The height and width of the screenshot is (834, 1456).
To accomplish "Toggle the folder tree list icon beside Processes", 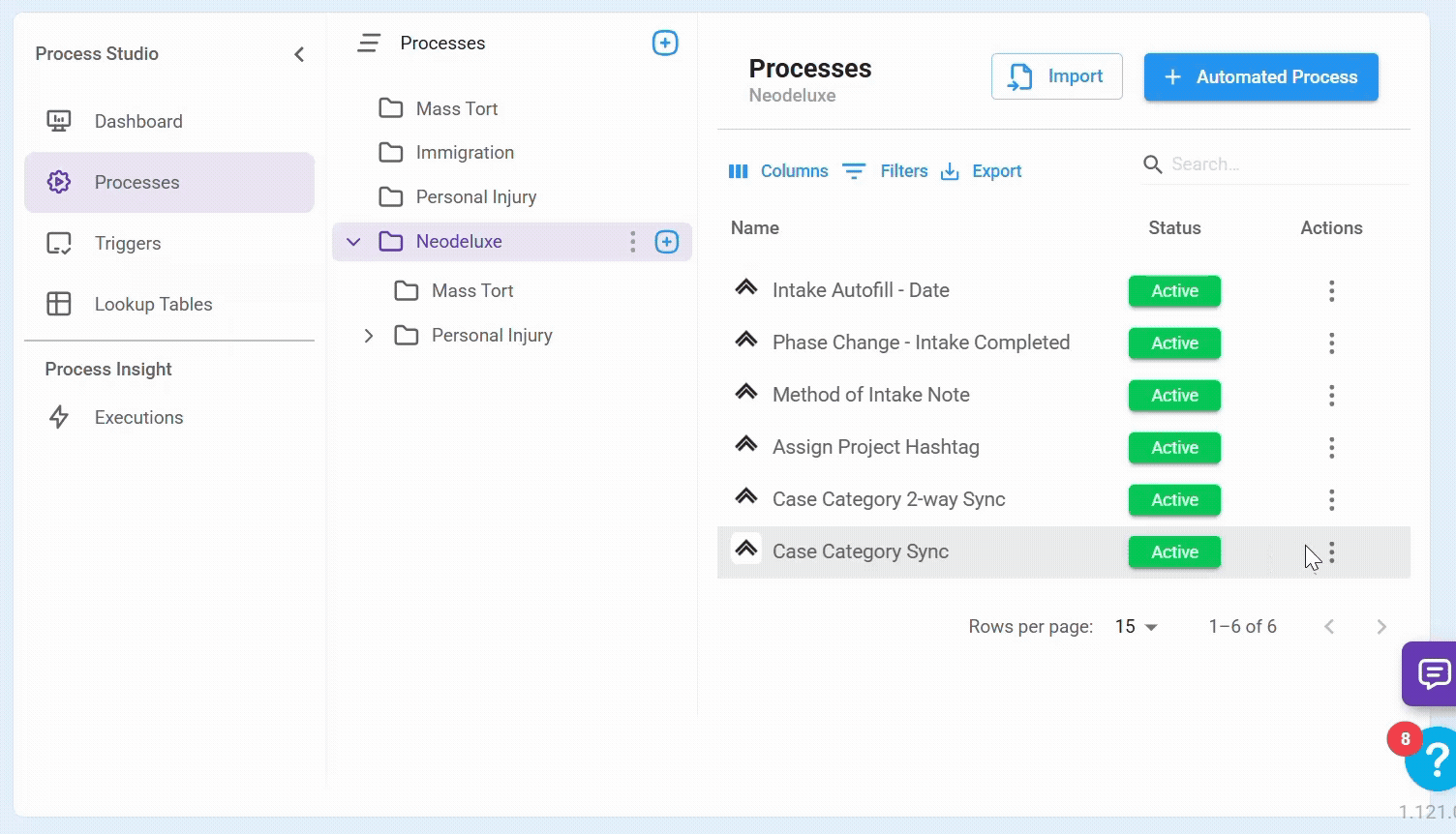I will click(x=369, y=44).
